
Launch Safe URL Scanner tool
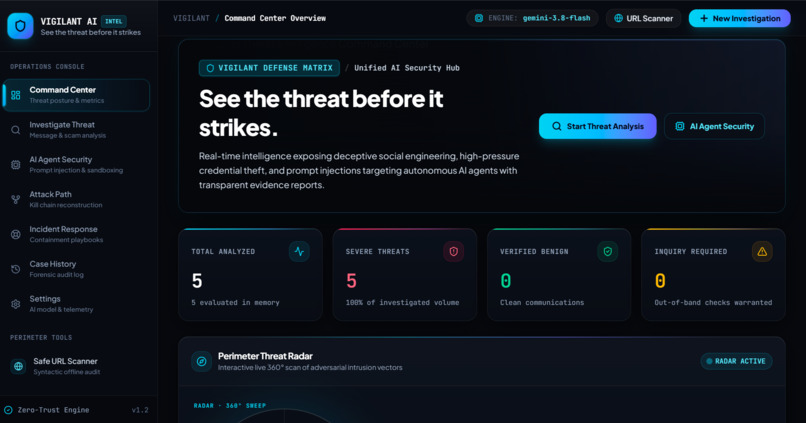click(76, 366)
